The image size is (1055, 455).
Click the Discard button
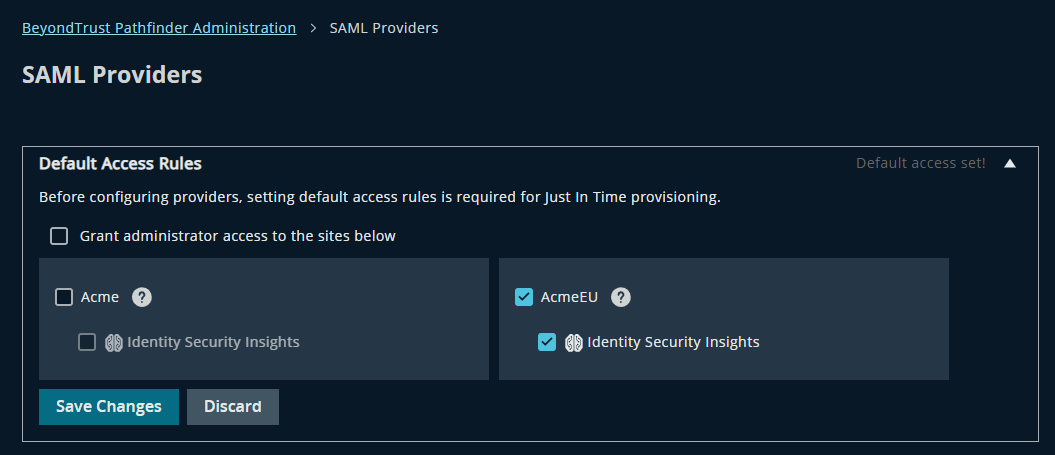pos(233,407)
